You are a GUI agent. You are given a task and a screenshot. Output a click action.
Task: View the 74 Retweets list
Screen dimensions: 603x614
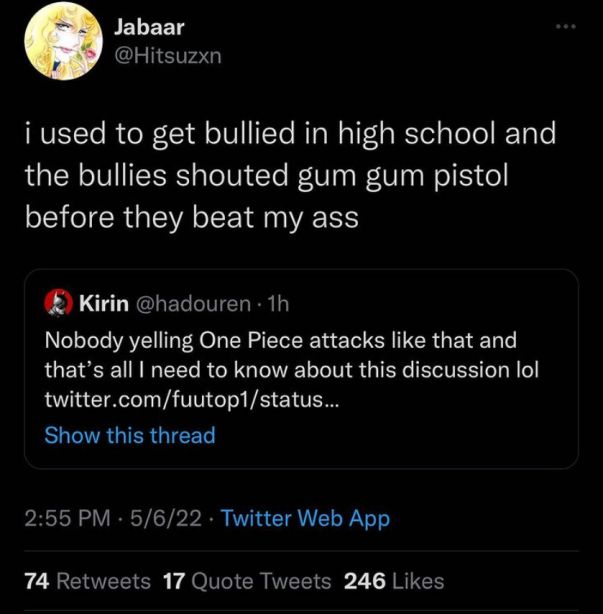point(87,581)
